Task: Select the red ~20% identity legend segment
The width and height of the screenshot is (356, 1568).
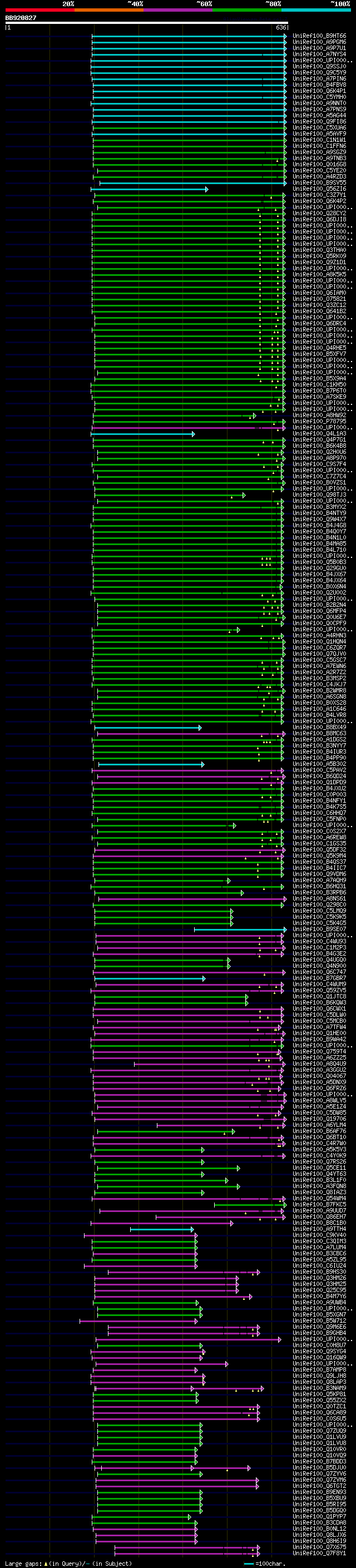Action: click(39, 10)
